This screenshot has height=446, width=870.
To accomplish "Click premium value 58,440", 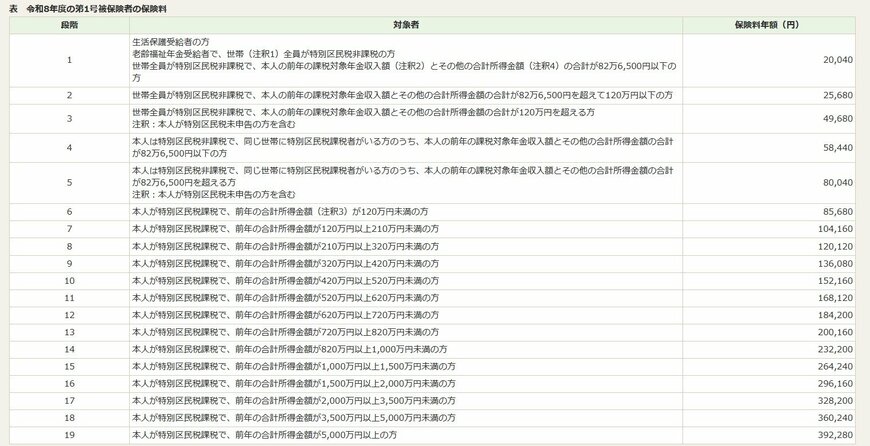I will pyautogui.click(x=838, y=148).
